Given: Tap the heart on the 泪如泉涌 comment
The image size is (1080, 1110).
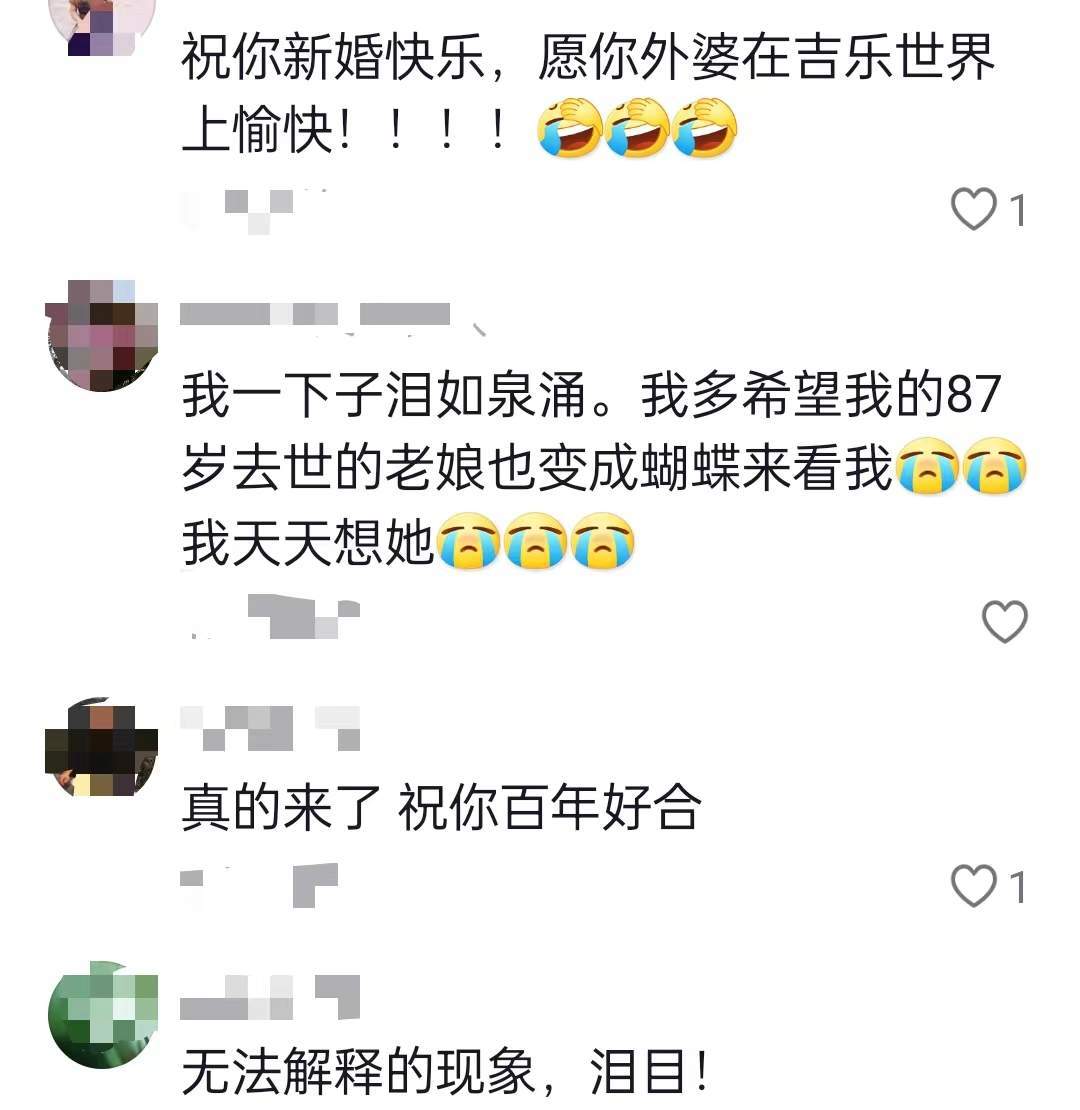Looking at the screenshot, I should (x=1004, y=621).
